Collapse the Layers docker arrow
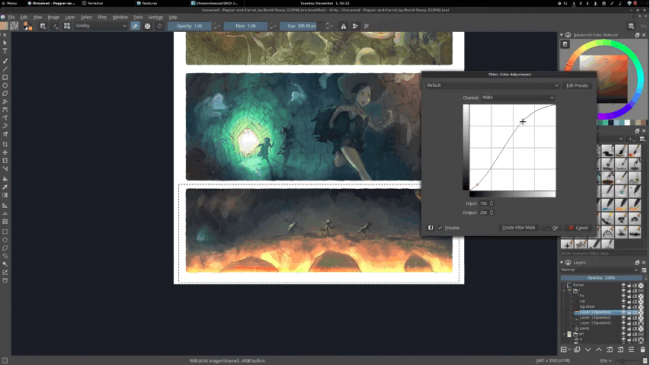This screenshot has width=650, height=365. 562,263
